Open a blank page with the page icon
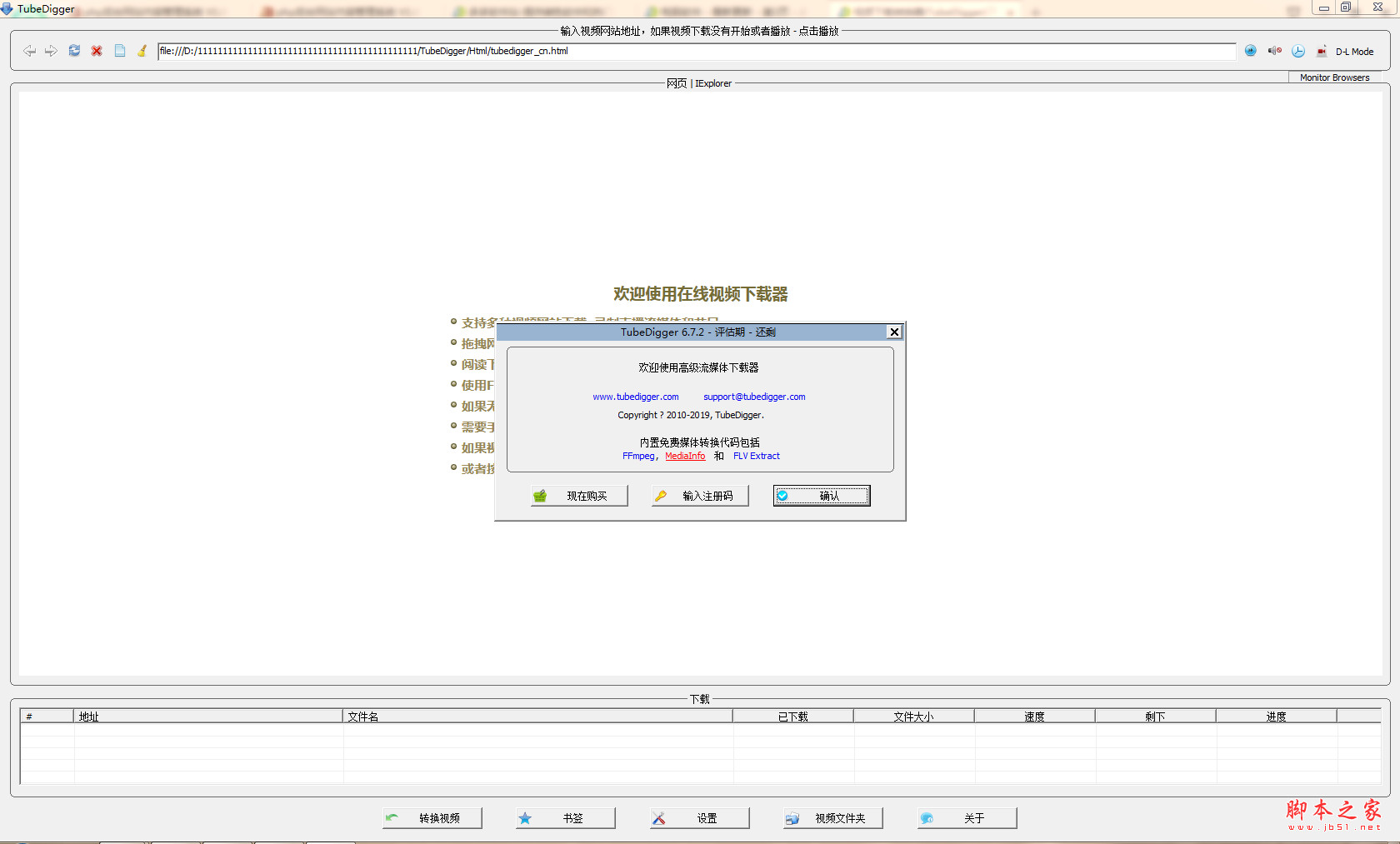This screenshot has height=844, width=1400. [x=120, y=51]
